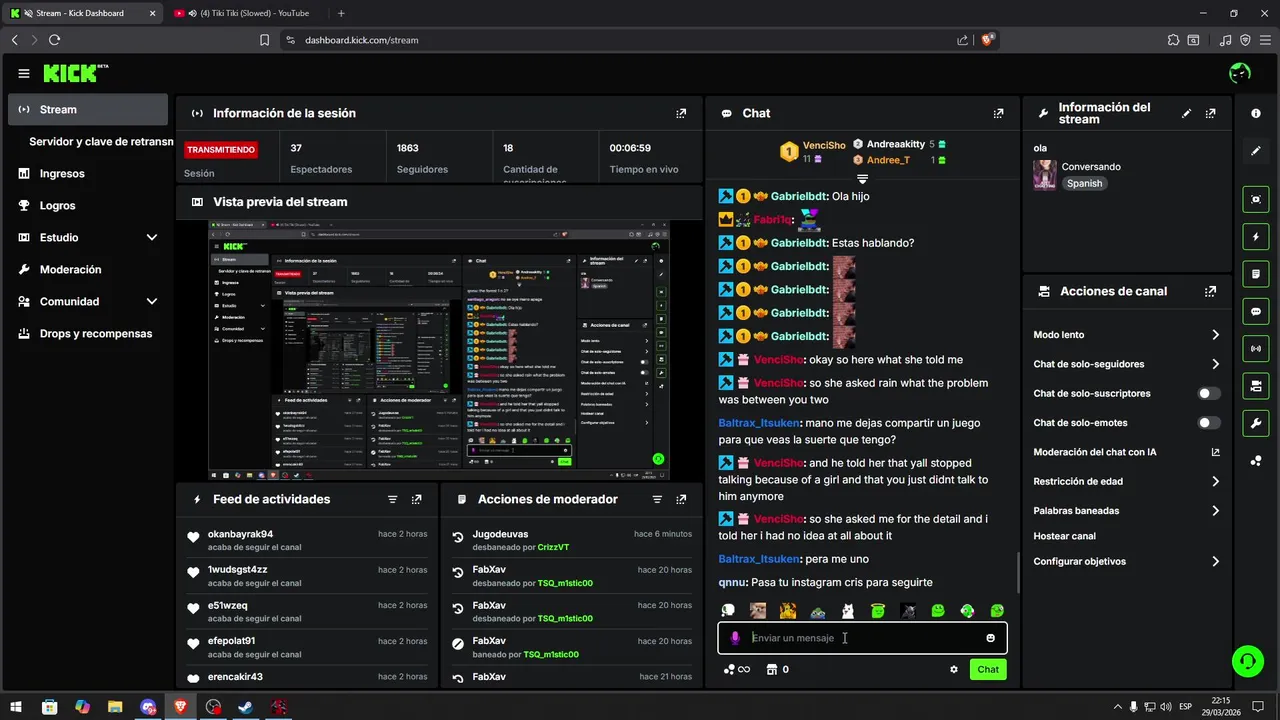Open the emoji picker in the message box

pyautogui.click(x=991, y=638)
